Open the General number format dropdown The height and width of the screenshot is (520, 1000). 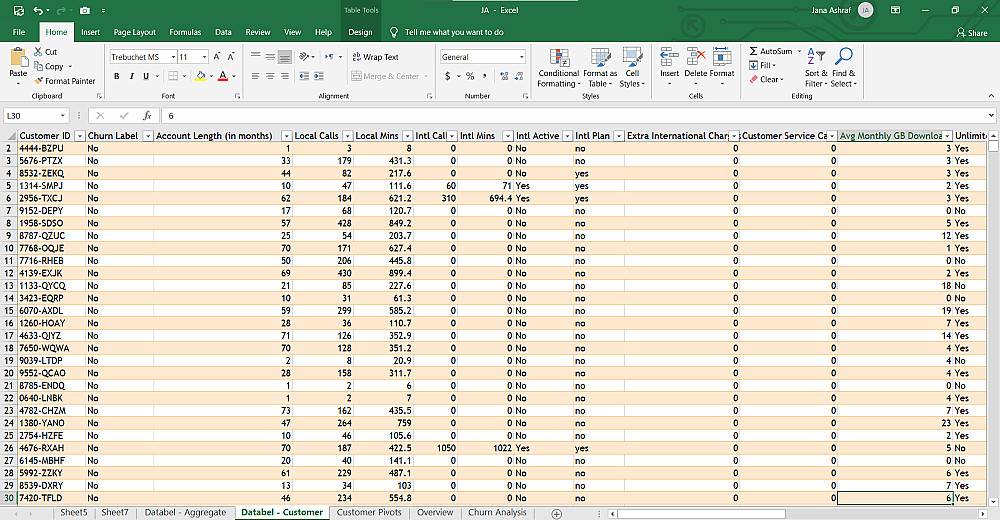coord(521,57)
